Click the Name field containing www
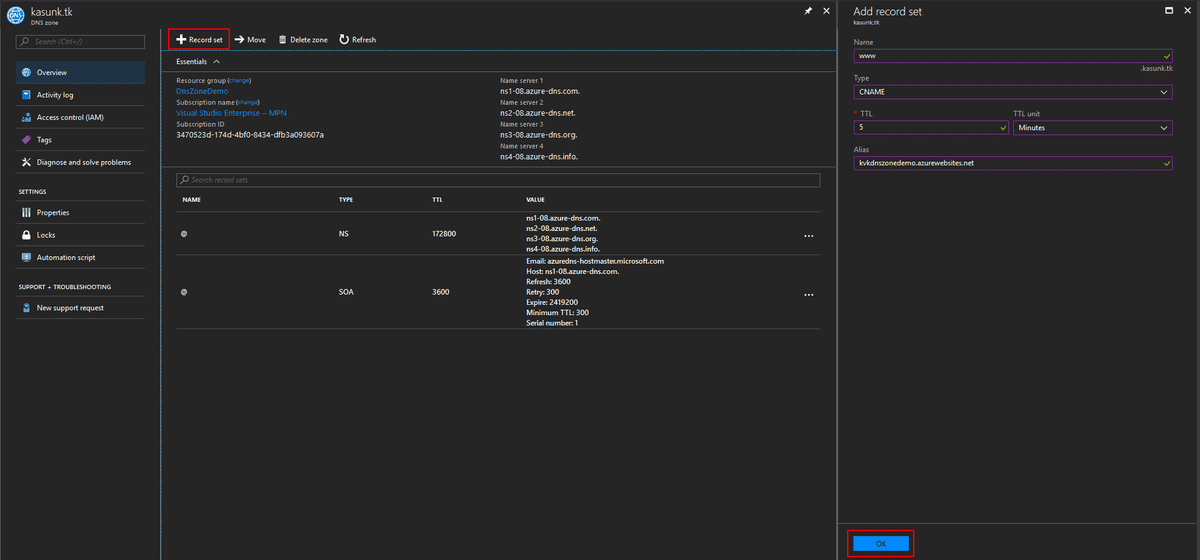This screenshot has height=560, width=1200. tap(1013, 56)
